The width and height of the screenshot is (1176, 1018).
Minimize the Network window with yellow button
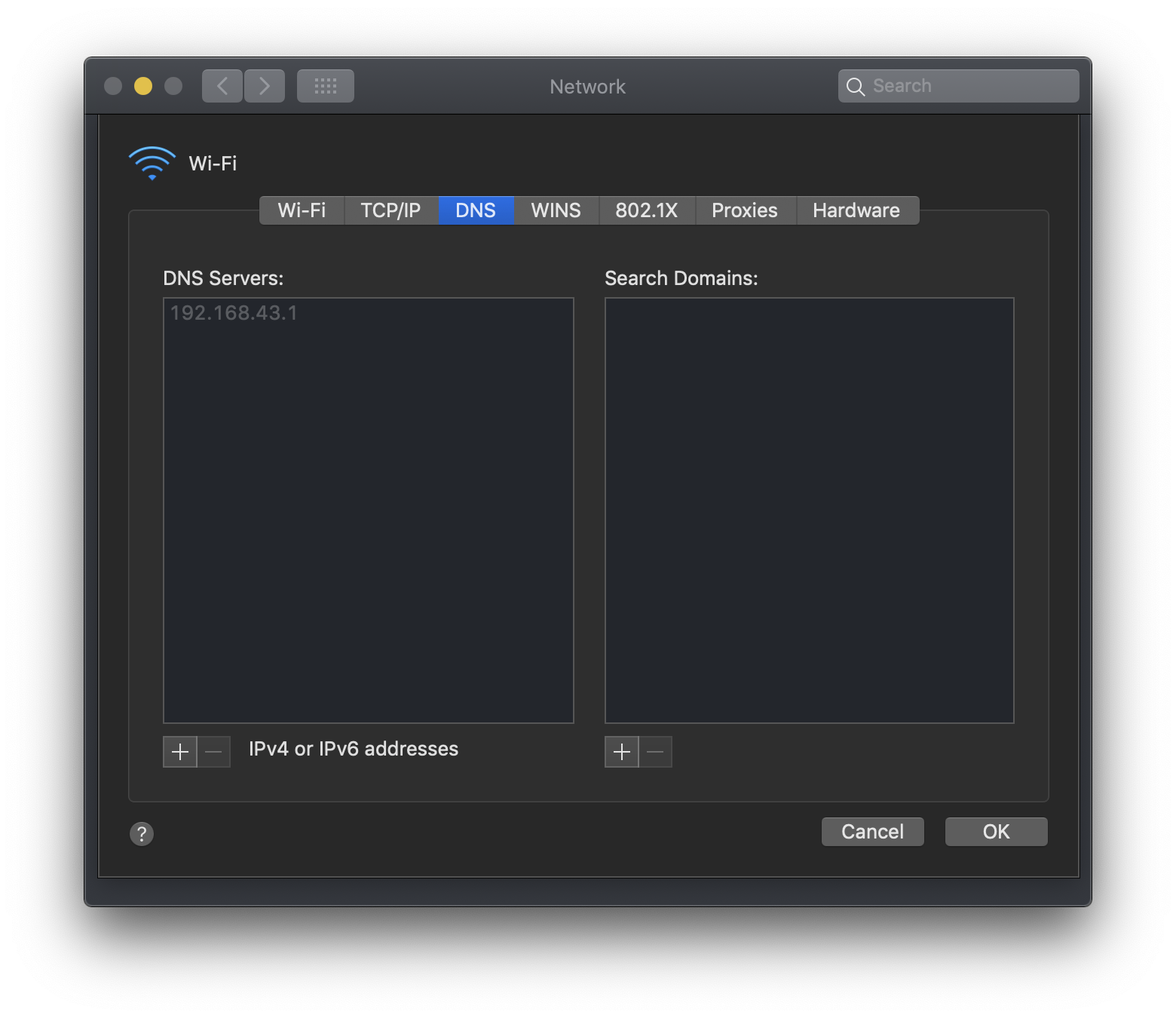pos(143,86)
